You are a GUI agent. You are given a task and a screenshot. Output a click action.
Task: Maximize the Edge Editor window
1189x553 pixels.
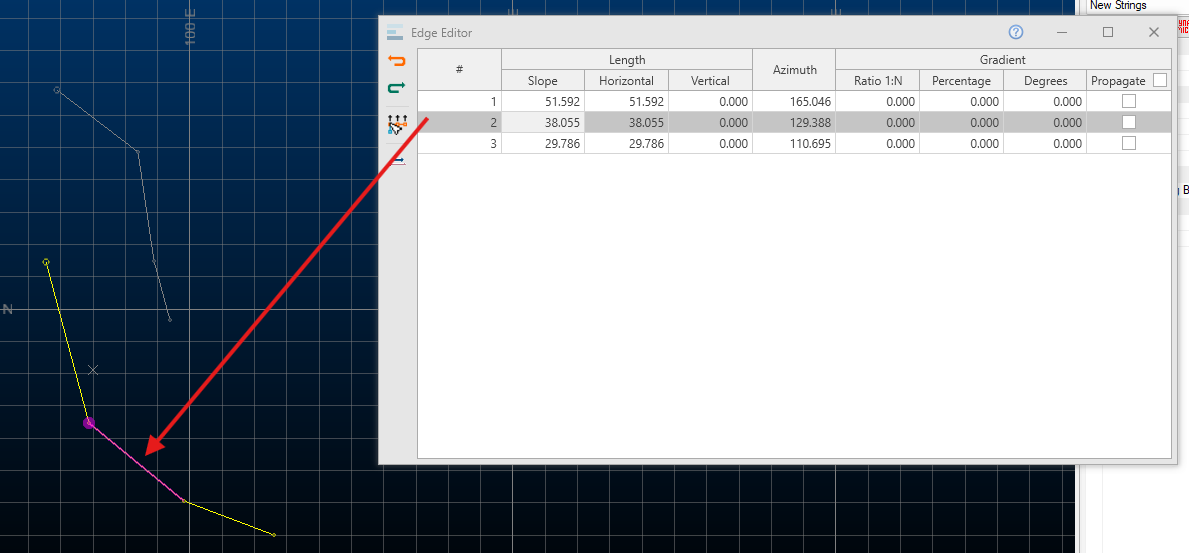click(x=1108, y=32)
